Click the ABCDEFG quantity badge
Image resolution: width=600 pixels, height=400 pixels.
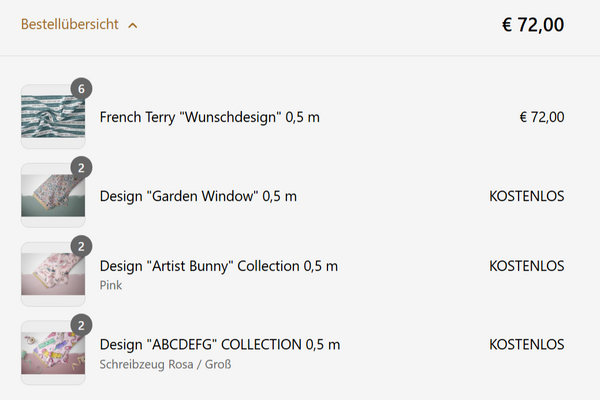pyautogui.click(x=81, y=325)
